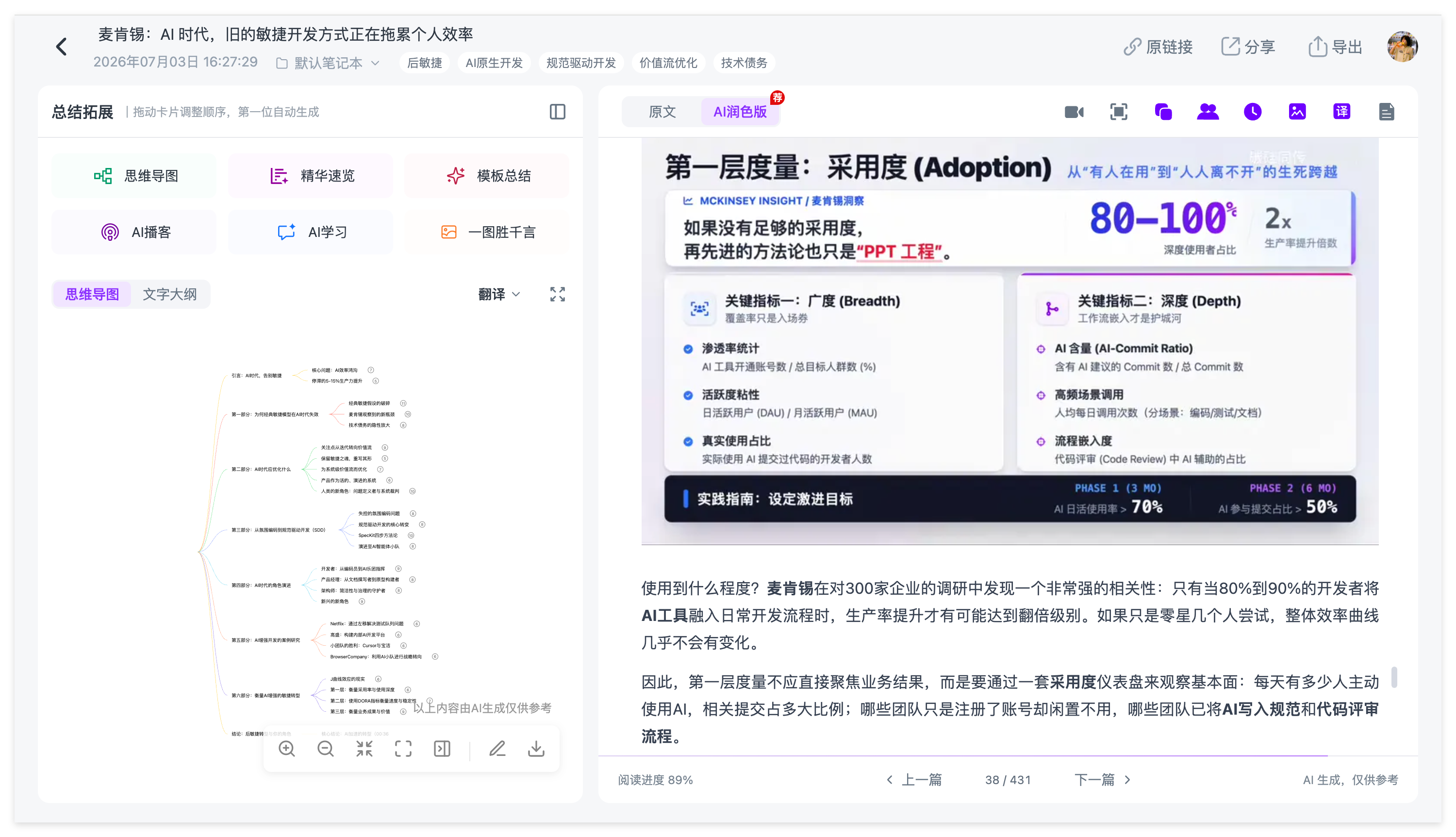Open the 思维导图 card
This screenshot has height=837, width=1456.
(x=134, y=176)
